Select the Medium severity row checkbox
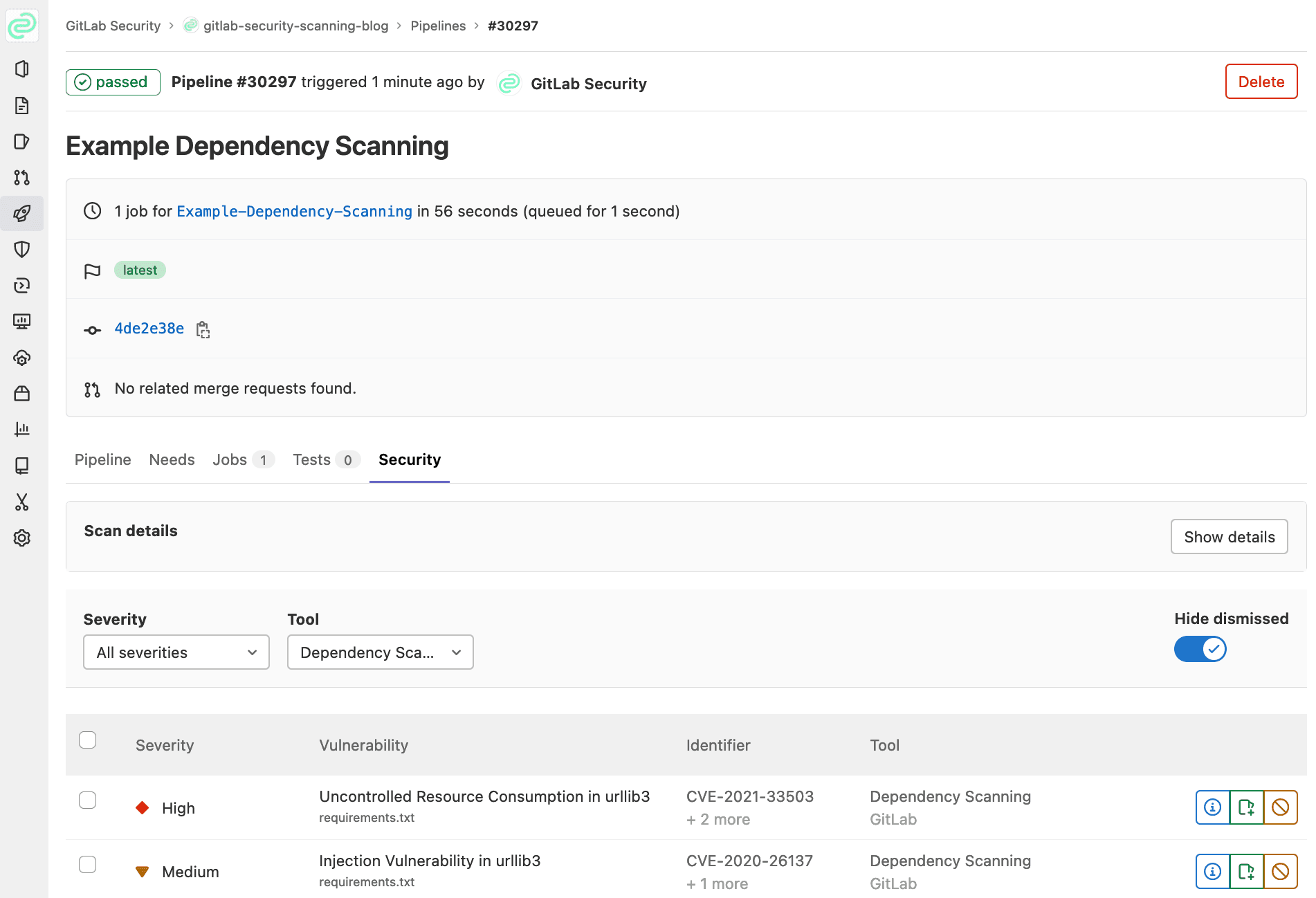1316x898 pixels. point(88,865)
